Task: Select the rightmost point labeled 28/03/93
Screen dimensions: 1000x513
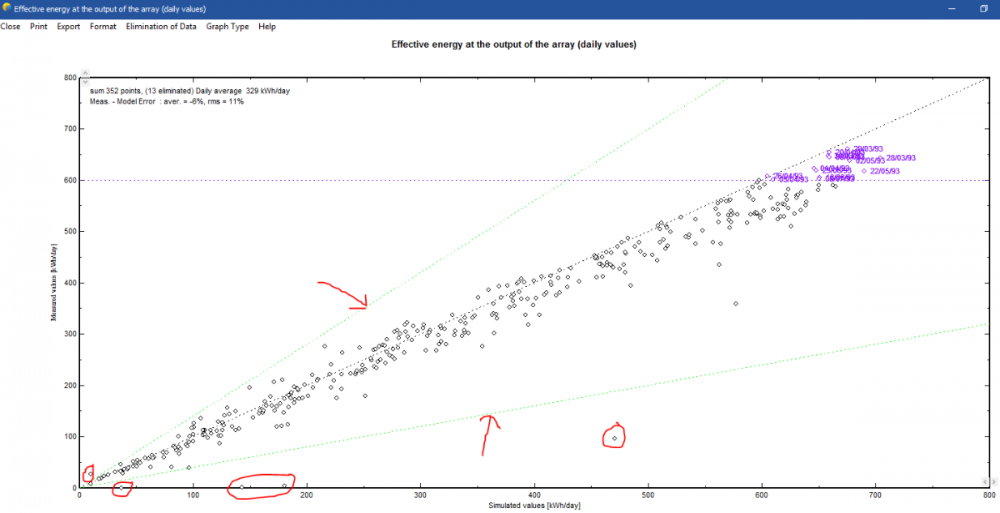Action: (880, 158)
